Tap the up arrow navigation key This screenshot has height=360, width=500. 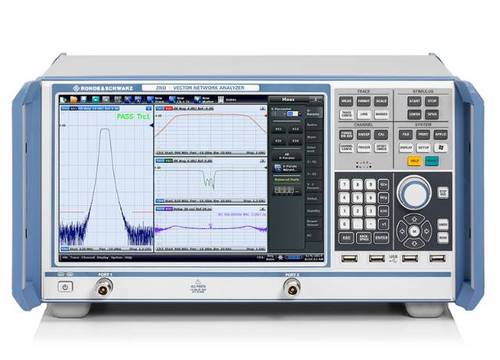[414, 219]
